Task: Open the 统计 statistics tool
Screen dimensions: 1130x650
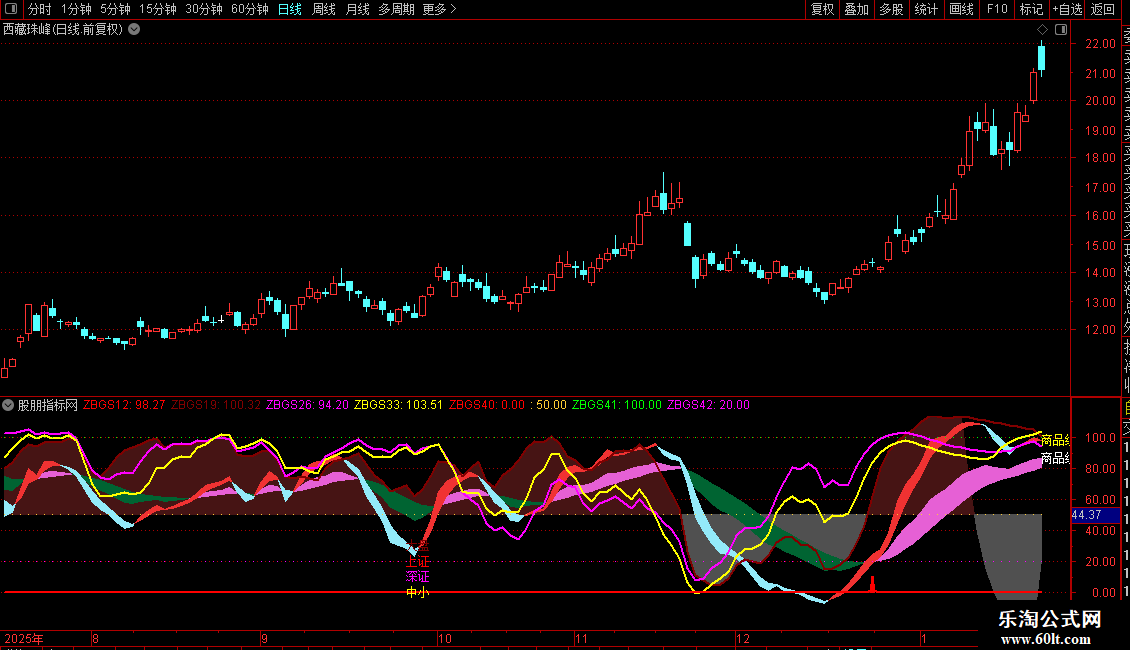Action: tap(927, 10)
